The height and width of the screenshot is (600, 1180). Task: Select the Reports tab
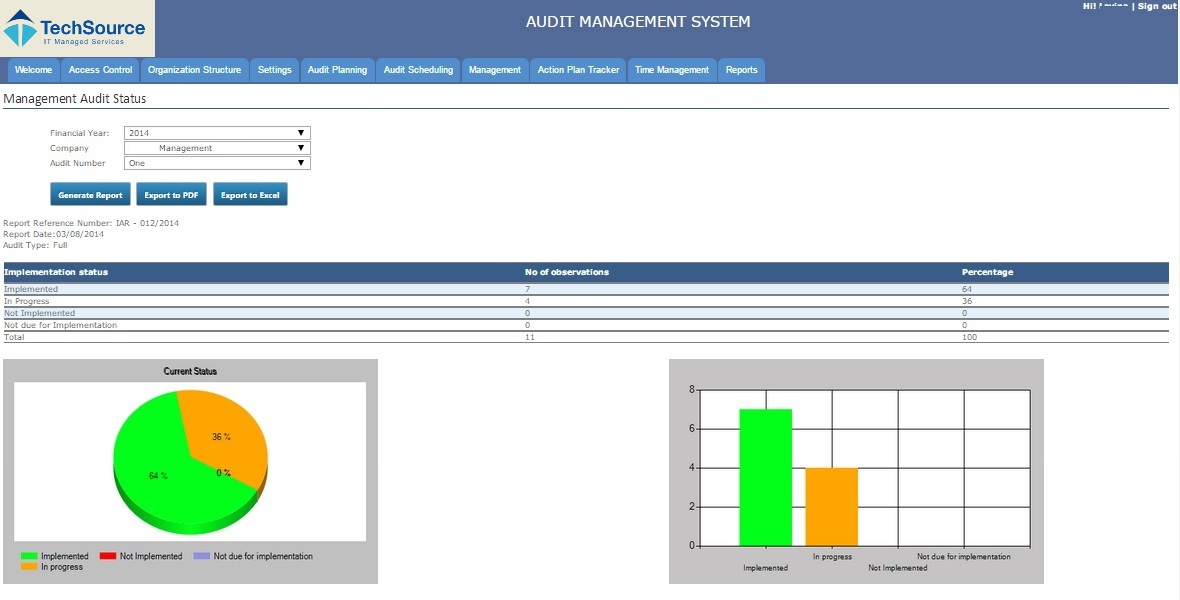(741, 70)
